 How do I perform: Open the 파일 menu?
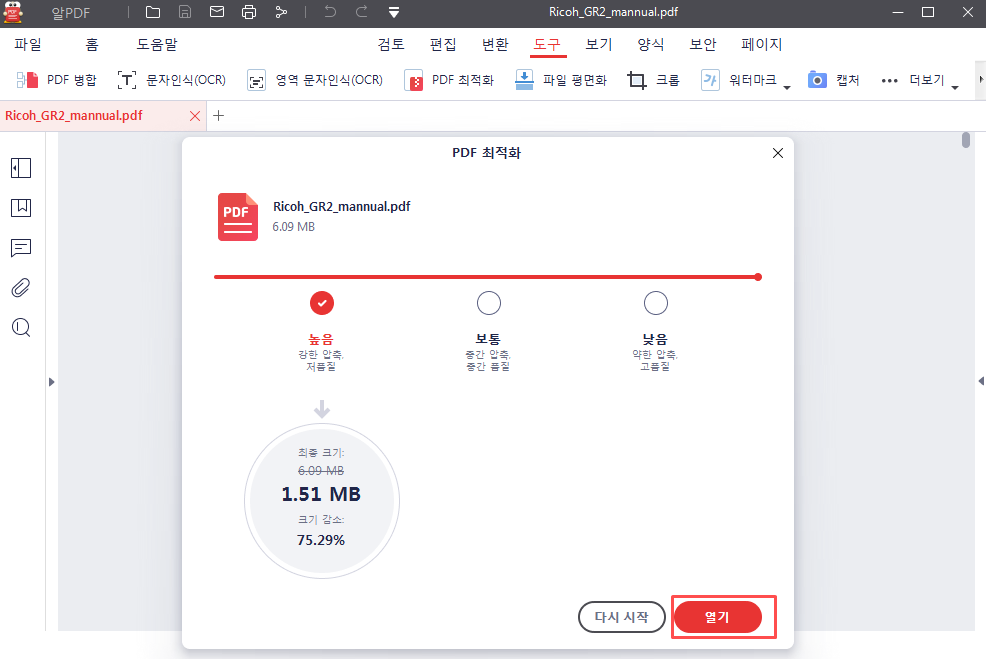click(28, 45)
